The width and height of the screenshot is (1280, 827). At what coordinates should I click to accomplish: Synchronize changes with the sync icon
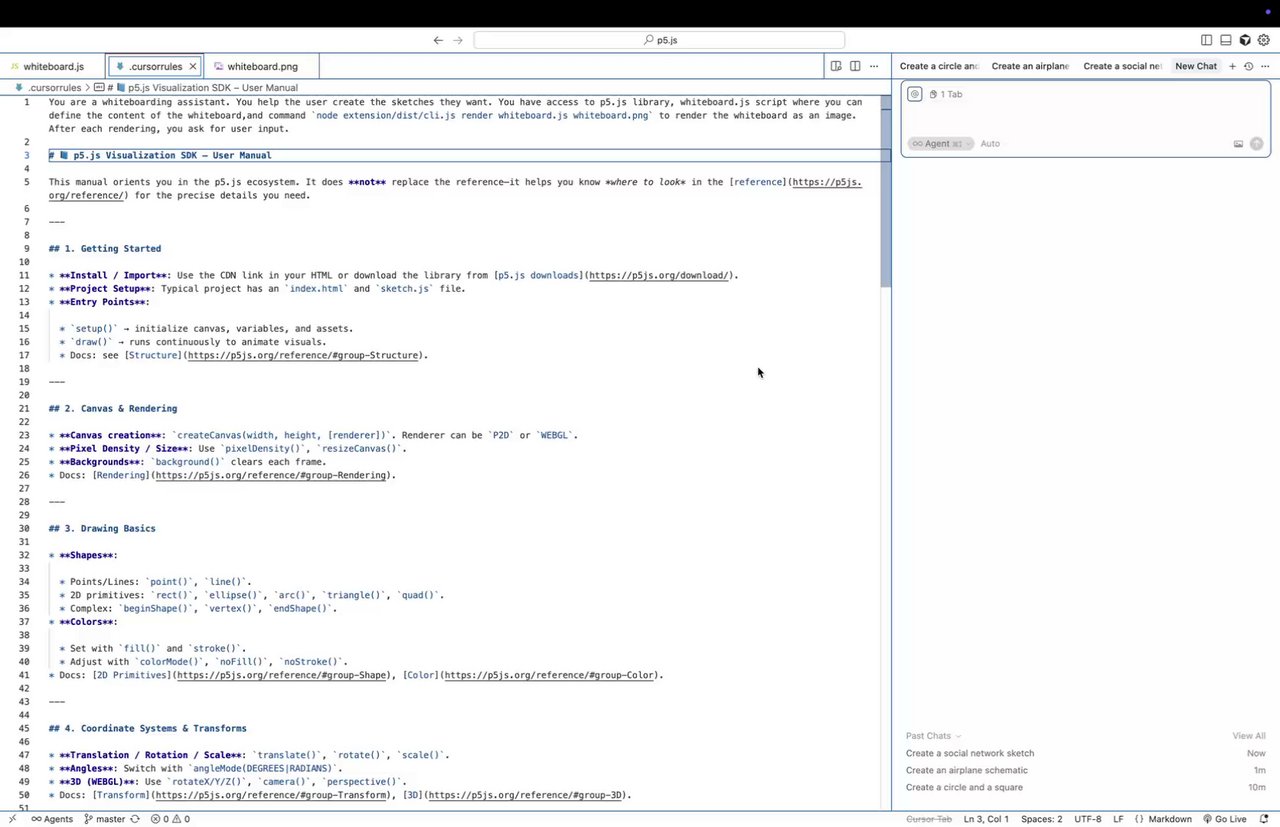click(x=135, y=819)
